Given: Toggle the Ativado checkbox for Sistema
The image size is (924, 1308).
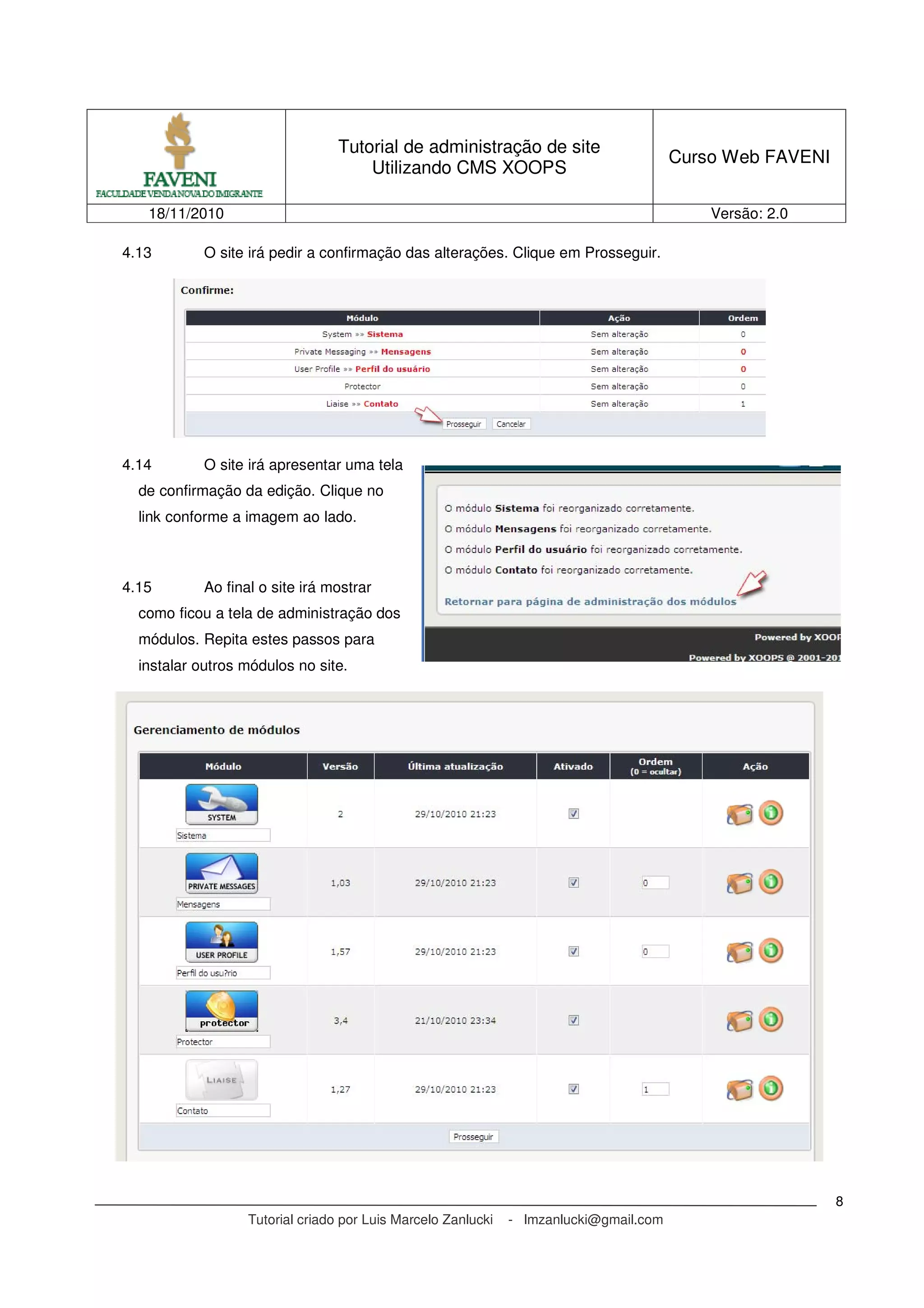Looking at the screenshot, I should 573,813.
